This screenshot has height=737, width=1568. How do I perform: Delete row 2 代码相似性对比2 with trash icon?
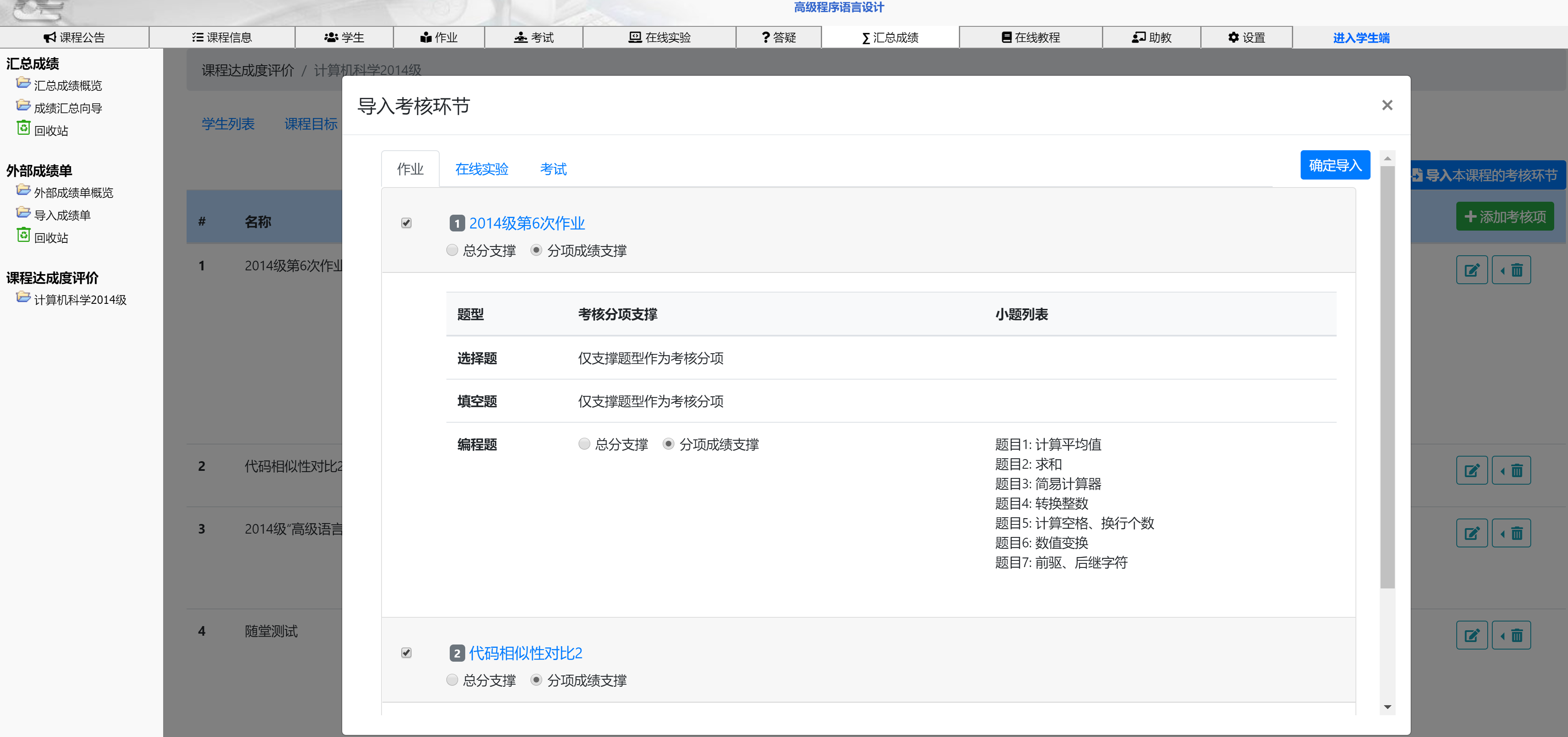pos(1511,470)
